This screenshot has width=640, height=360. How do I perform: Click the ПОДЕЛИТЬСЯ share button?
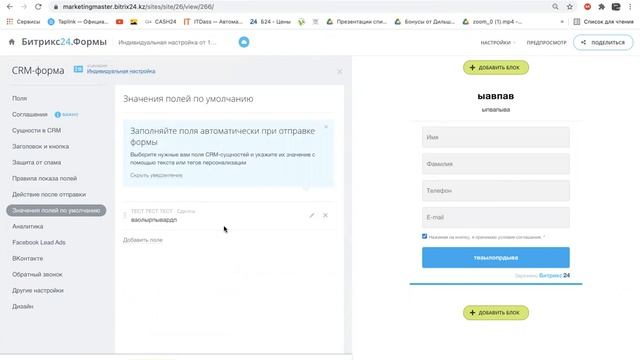click(603, 42)
